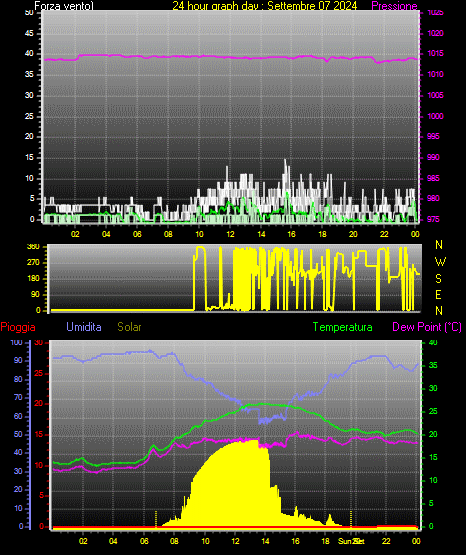Click the 18 hour tick on wind graph
Screen dimensions: 466x555
point(322,234)
